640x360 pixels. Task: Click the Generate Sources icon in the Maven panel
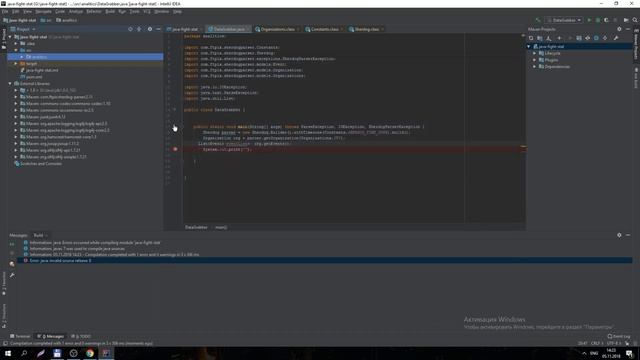(540, 38)
